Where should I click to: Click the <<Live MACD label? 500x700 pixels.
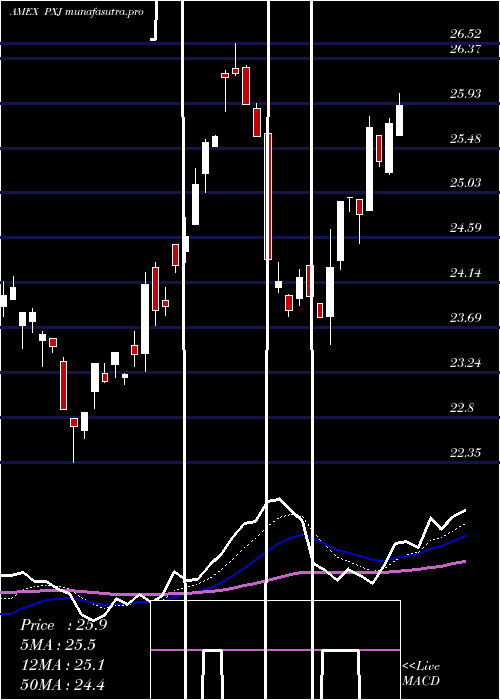[x=421, y=673]
